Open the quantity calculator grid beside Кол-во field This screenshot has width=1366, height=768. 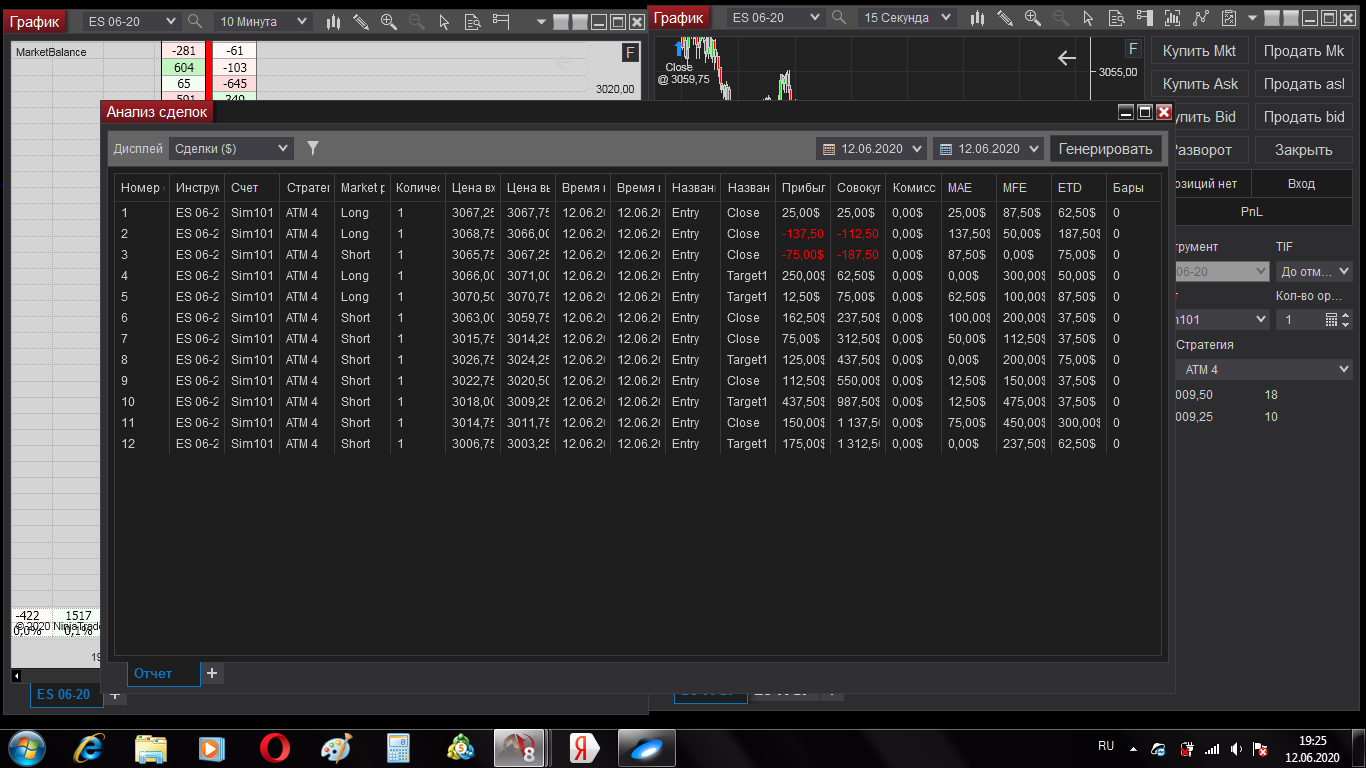tap(1331, 319)
